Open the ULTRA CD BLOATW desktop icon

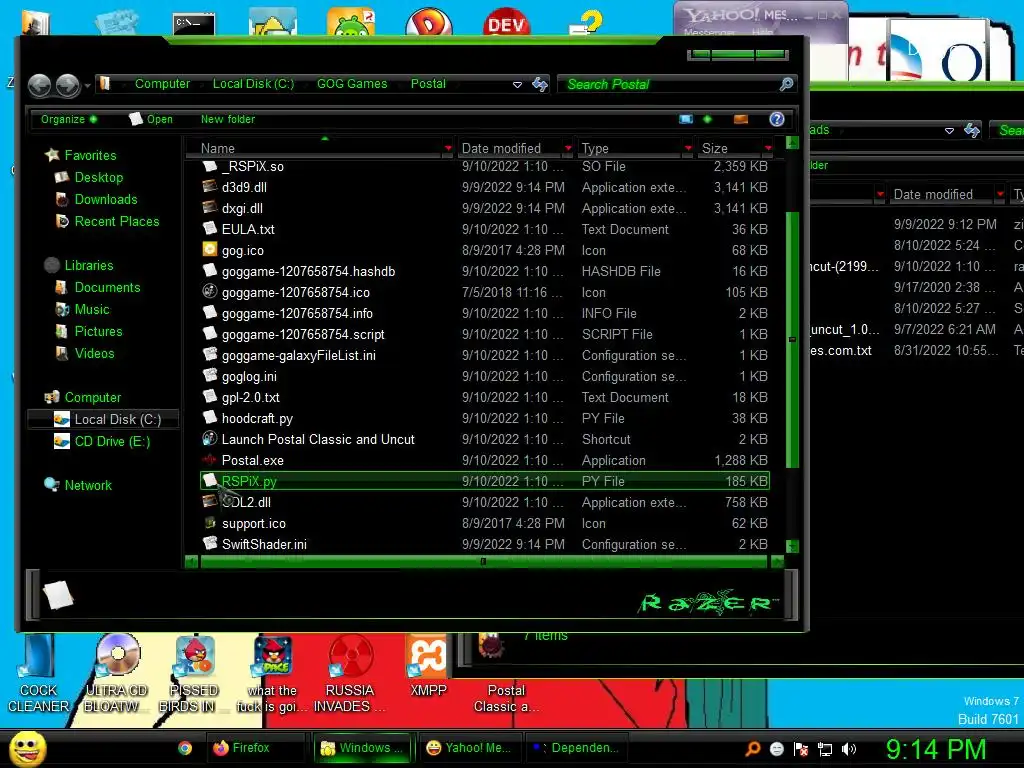[x=116, y=674]
